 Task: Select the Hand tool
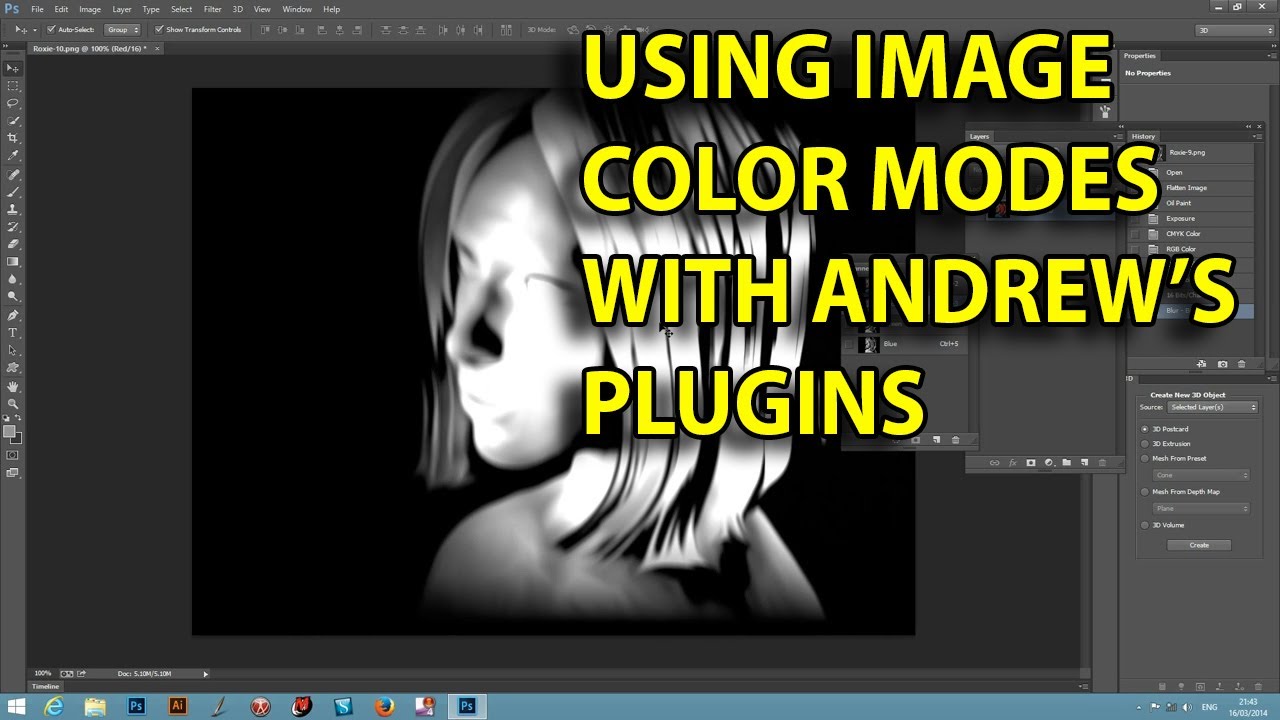(x=13, y=386)
